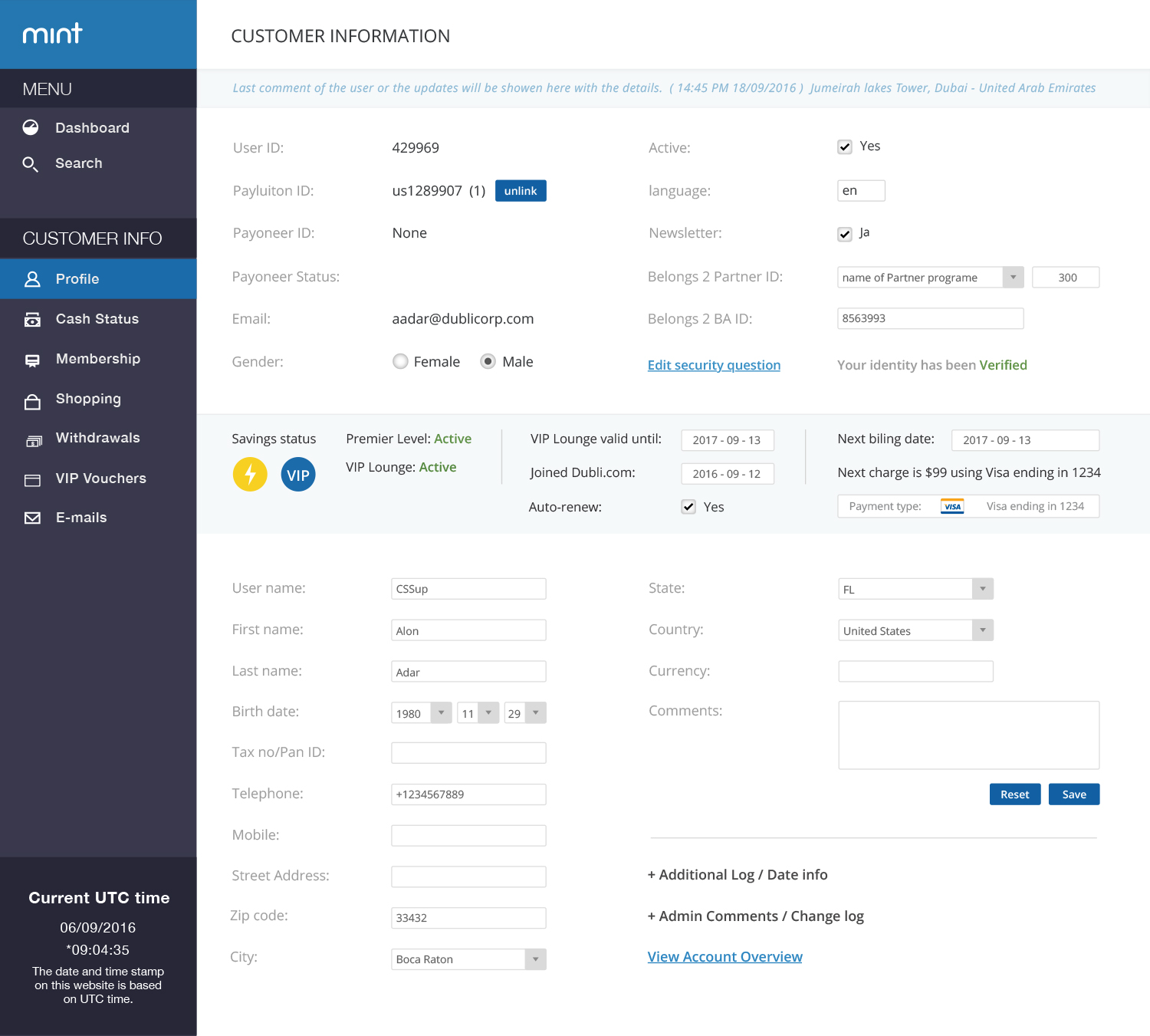Click the language field containing en
Screen dimensions: 1150x1036
pyautogui.click(x=862, y=191)
